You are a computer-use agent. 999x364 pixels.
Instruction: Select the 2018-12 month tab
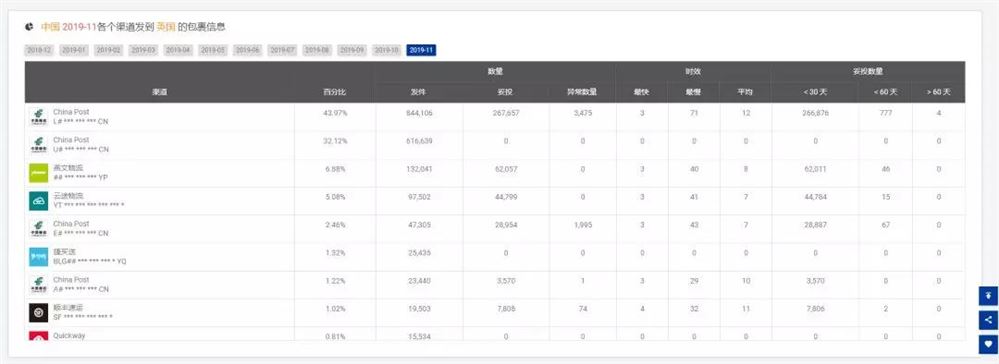pyautogui.click(x=39, y=50)
